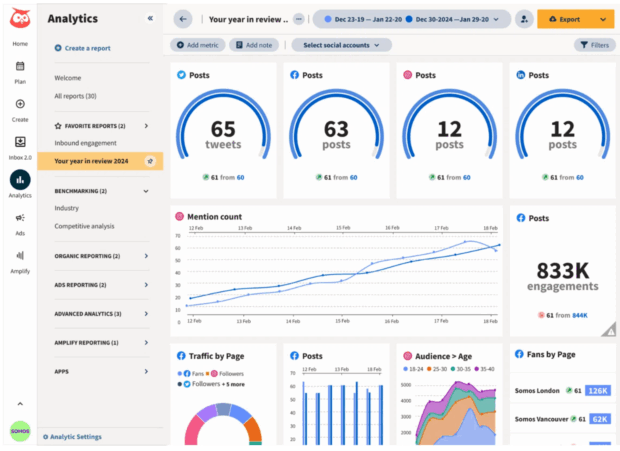Open Competitive analysis report
Screen dimensions: 620x451
point(84,226)
